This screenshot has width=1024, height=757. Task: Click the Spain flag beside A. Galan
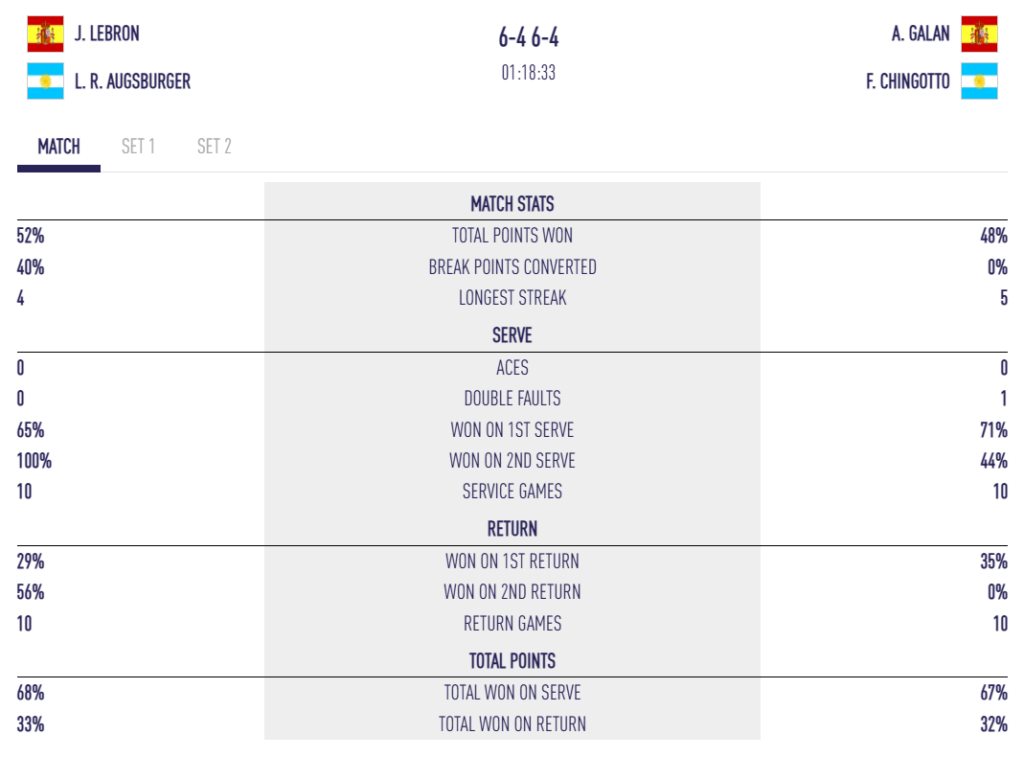(x=979, y=34)
